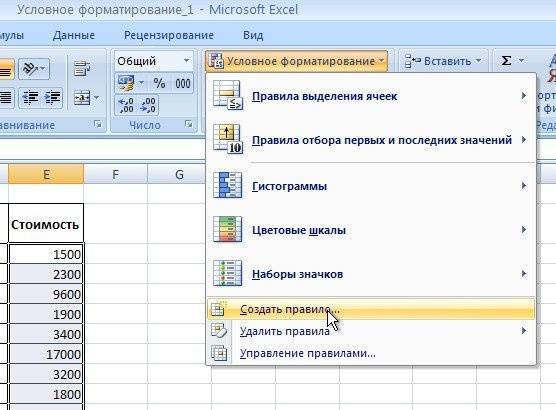This screenshot has height=410, width=556.
Task: Click the Условное форматирование button
Action: pos(296,61)
